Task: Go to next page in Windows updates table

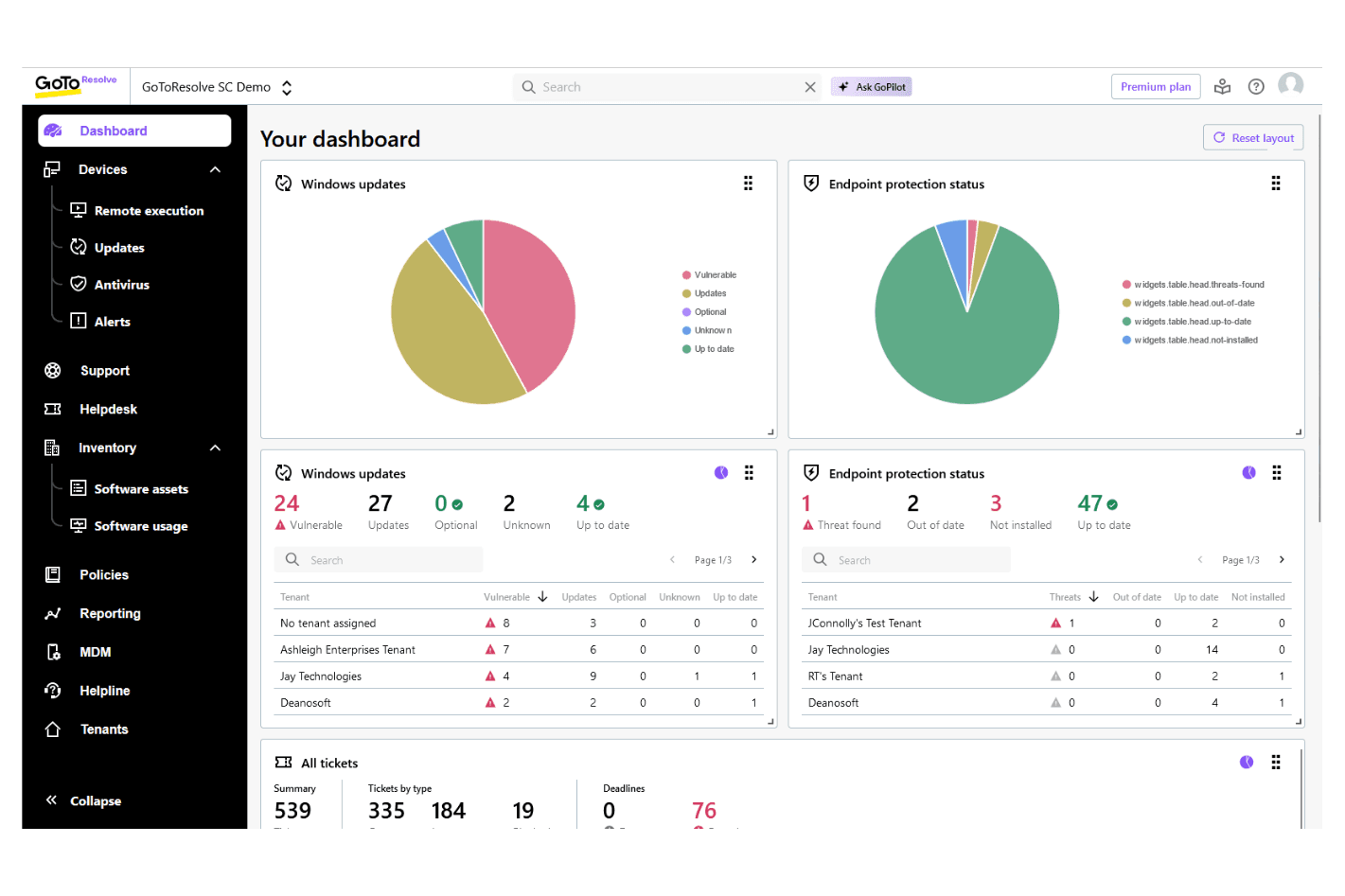Action: click(x=754, y=560)
